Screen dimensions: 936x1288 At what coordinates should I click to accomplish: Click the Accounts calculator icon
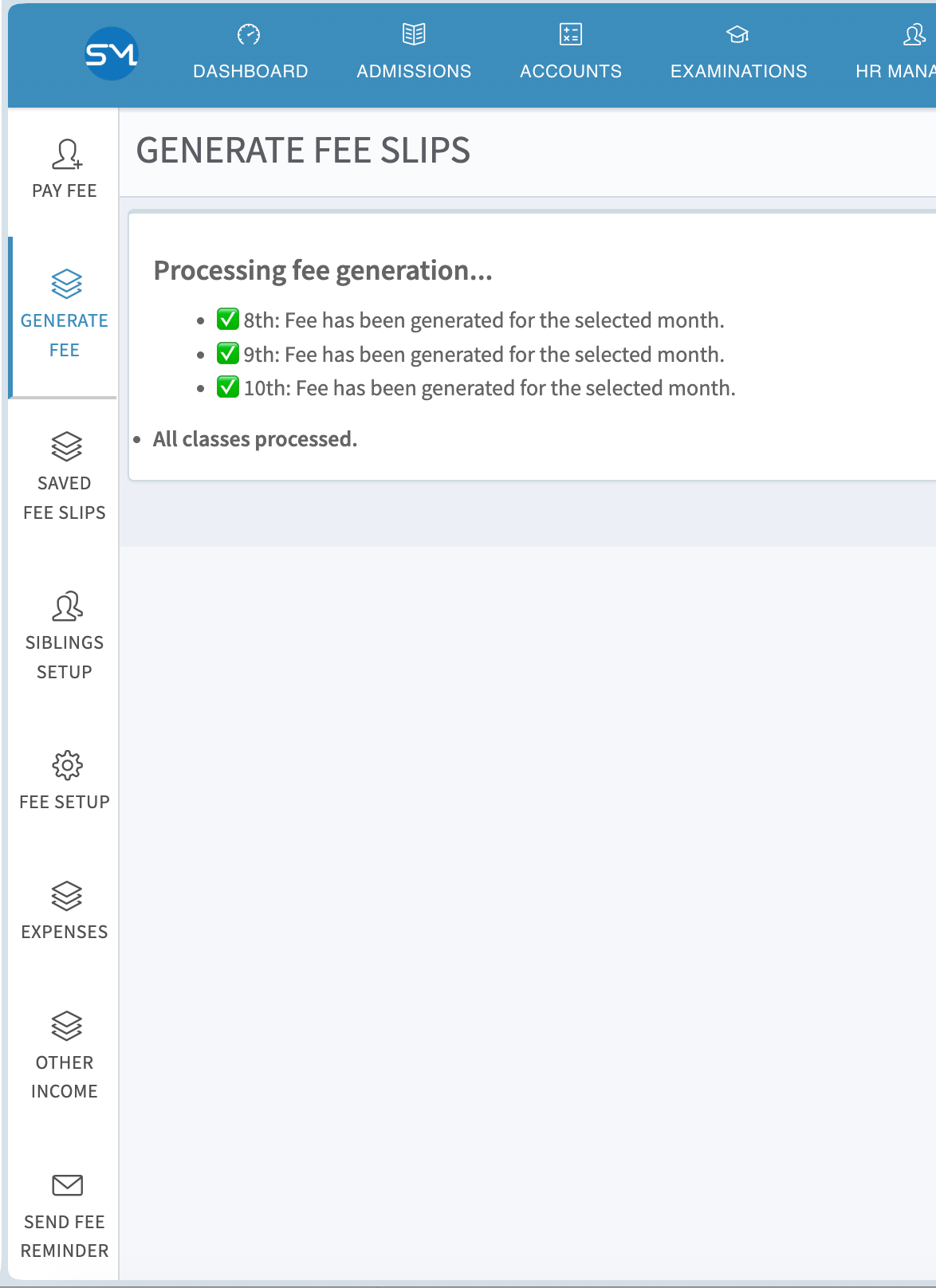click(571, 34)
